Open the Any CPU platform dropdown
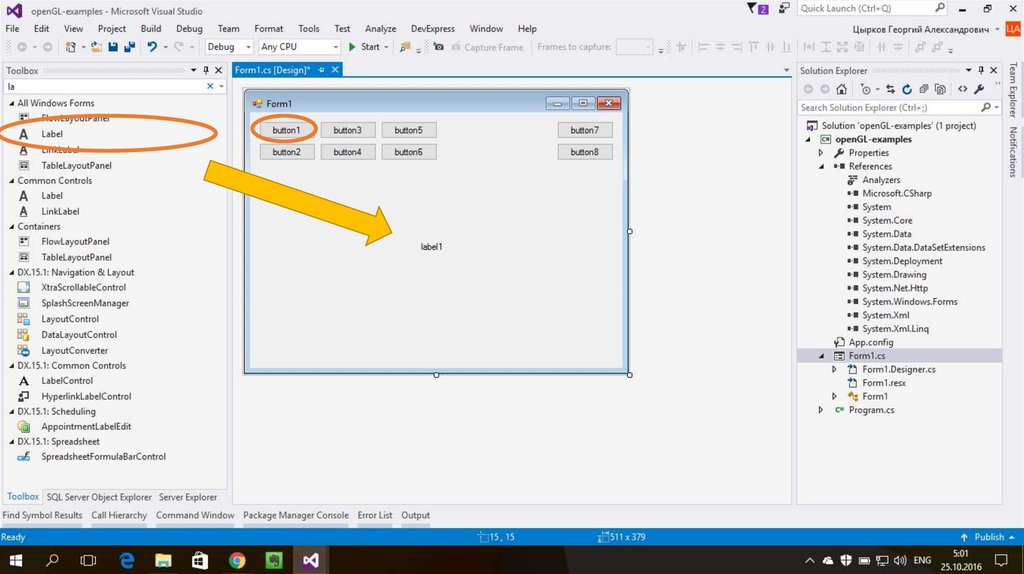 click(299, 47)
